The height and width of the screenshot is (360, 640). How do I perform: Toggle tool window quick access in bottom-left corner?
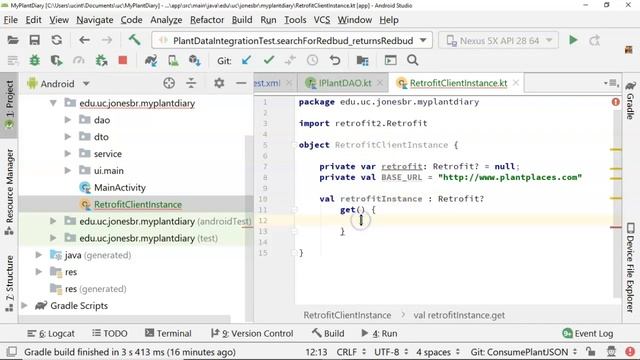click(12, 351)
